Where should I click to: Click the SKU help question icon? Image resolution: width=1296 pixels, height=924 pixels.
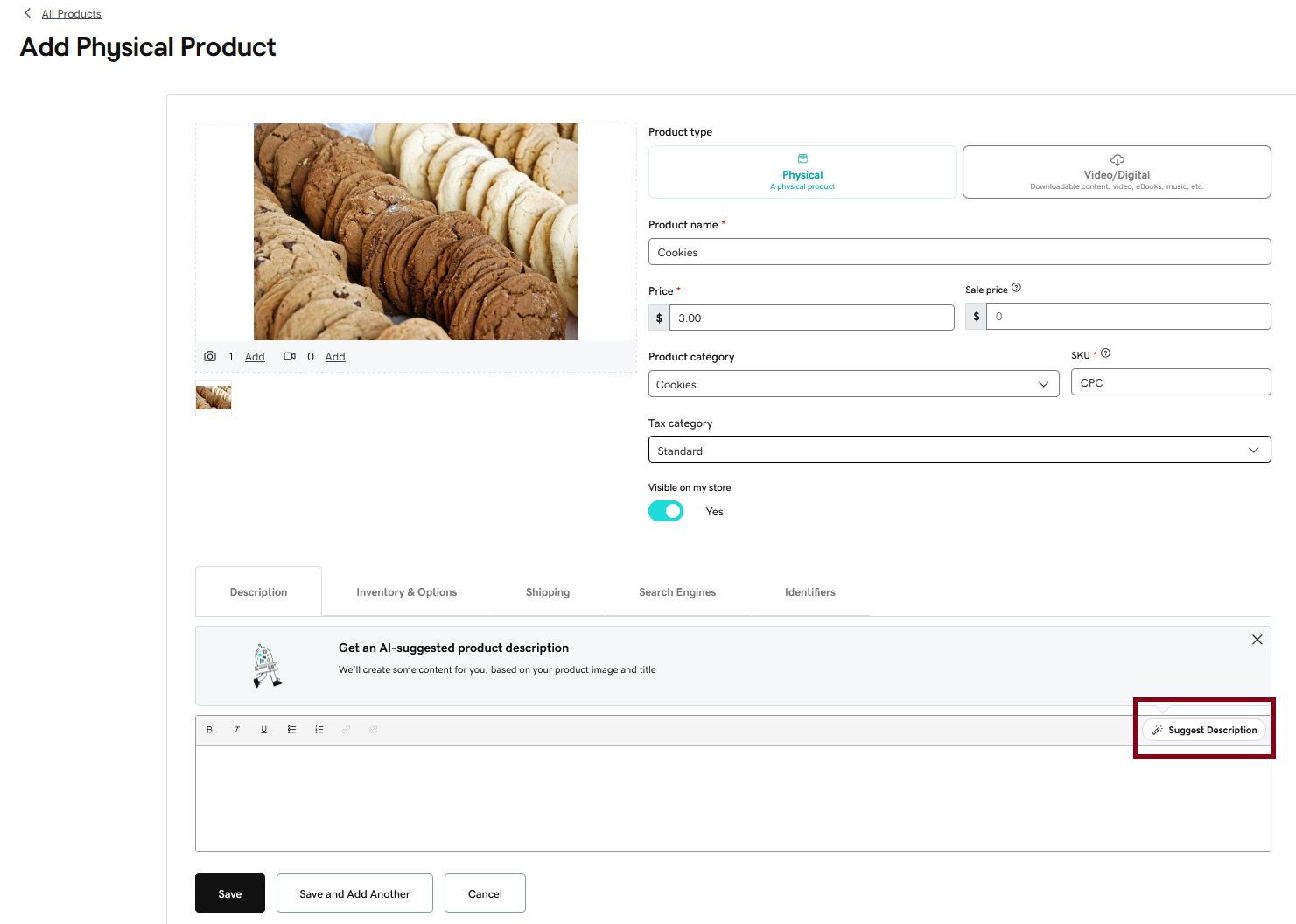tap(1105, 353)
